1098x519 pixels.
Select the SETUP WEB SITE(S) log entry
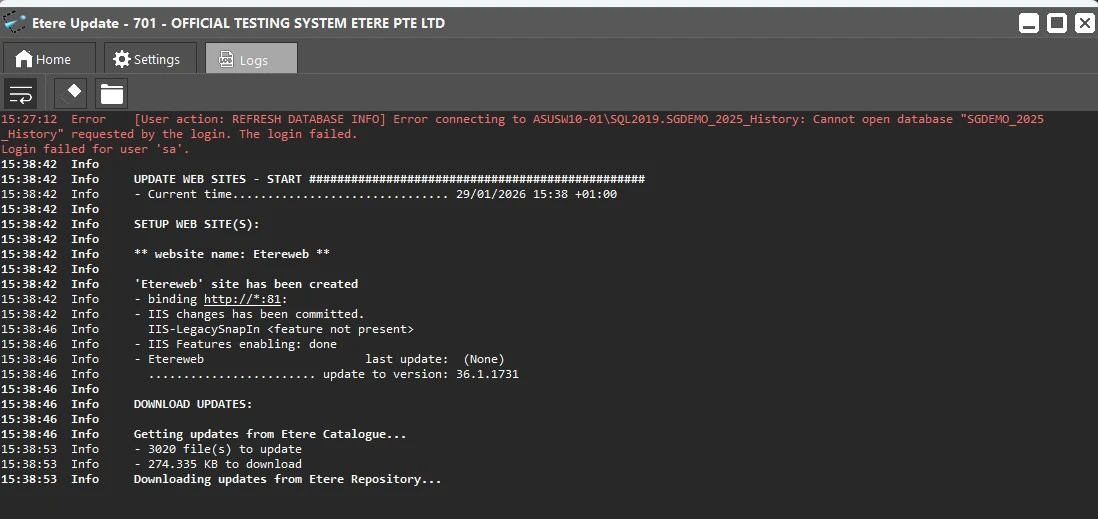[196, 224]
